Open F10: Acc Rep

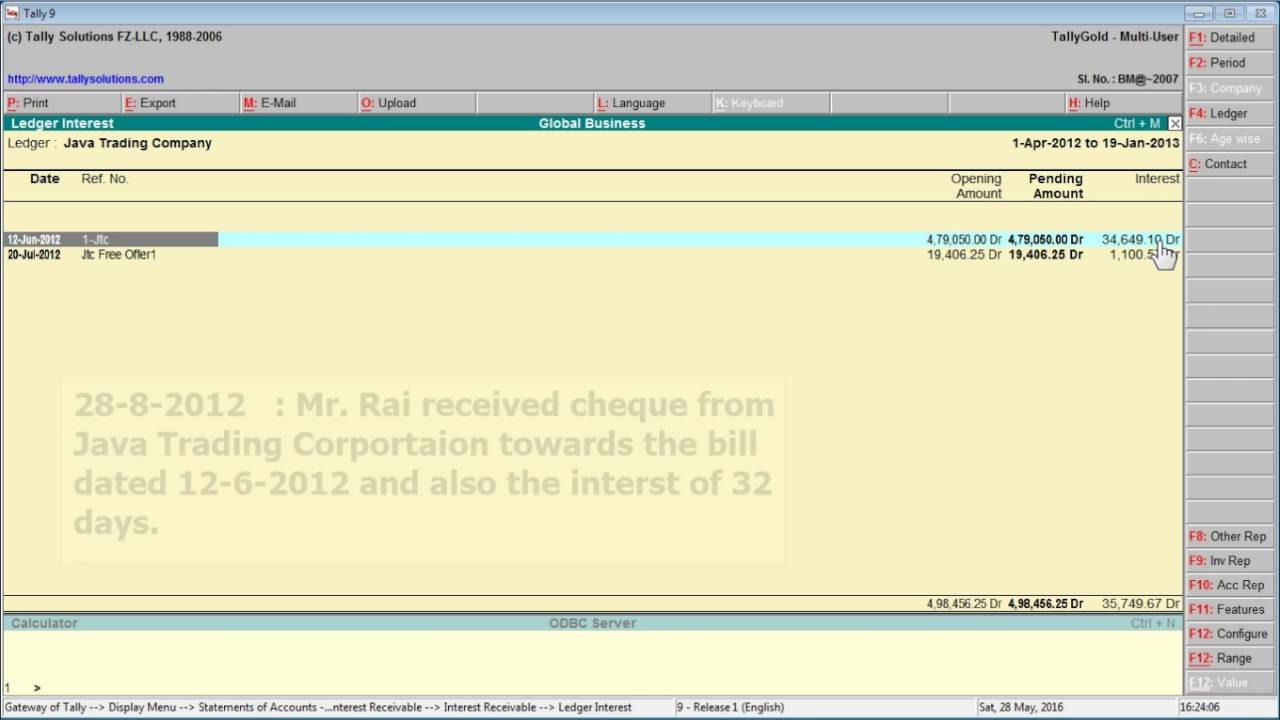(1231, 585)
